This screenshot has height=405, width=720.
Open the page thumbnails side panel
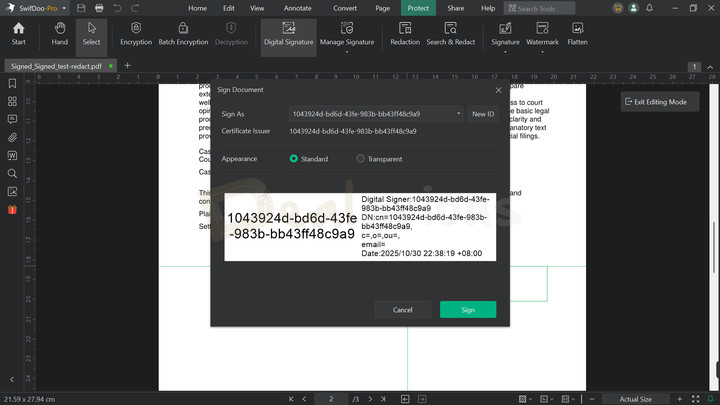pos(12,101)
